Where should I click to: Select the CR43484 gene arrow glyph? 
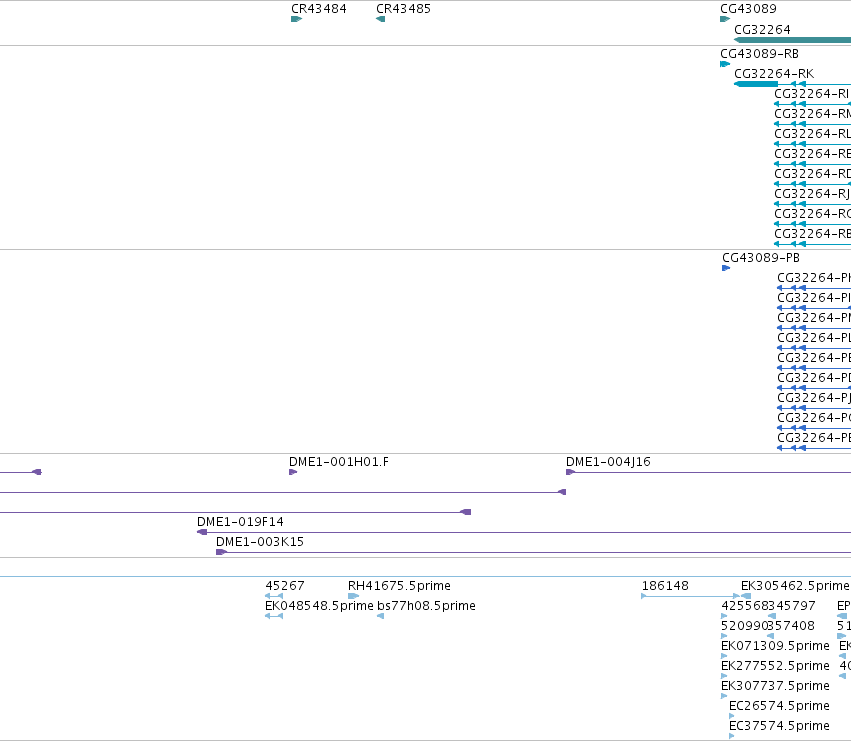click(296, 19)
